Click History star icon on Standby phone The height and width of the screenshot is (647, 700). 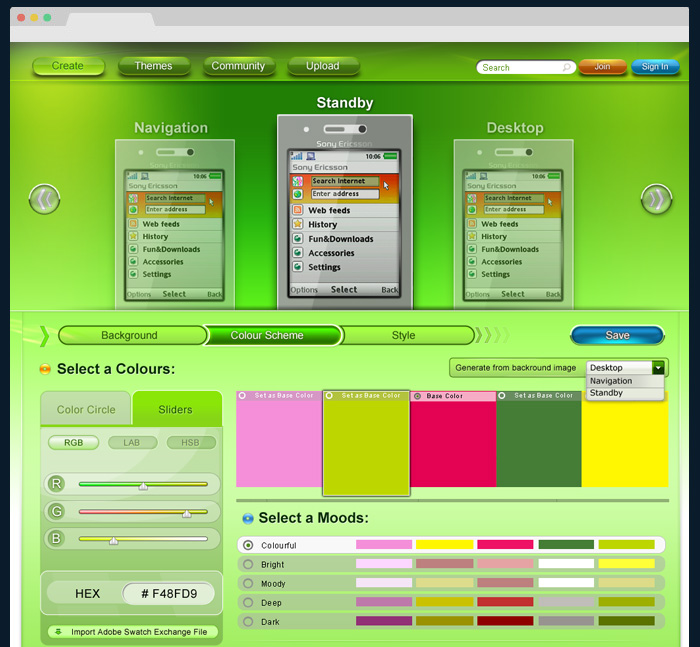click(297, 224)
